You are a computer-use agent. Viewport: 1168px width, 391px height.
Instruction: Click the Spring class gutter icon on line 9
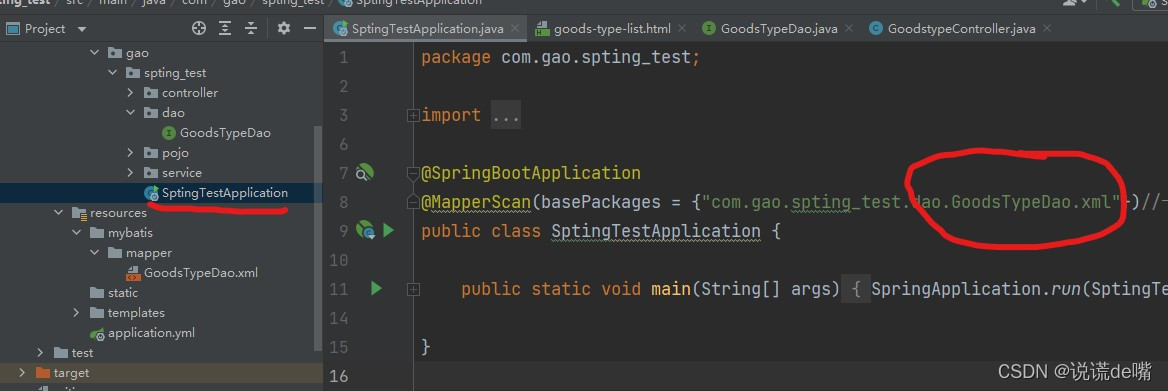[x=365, y=230]
